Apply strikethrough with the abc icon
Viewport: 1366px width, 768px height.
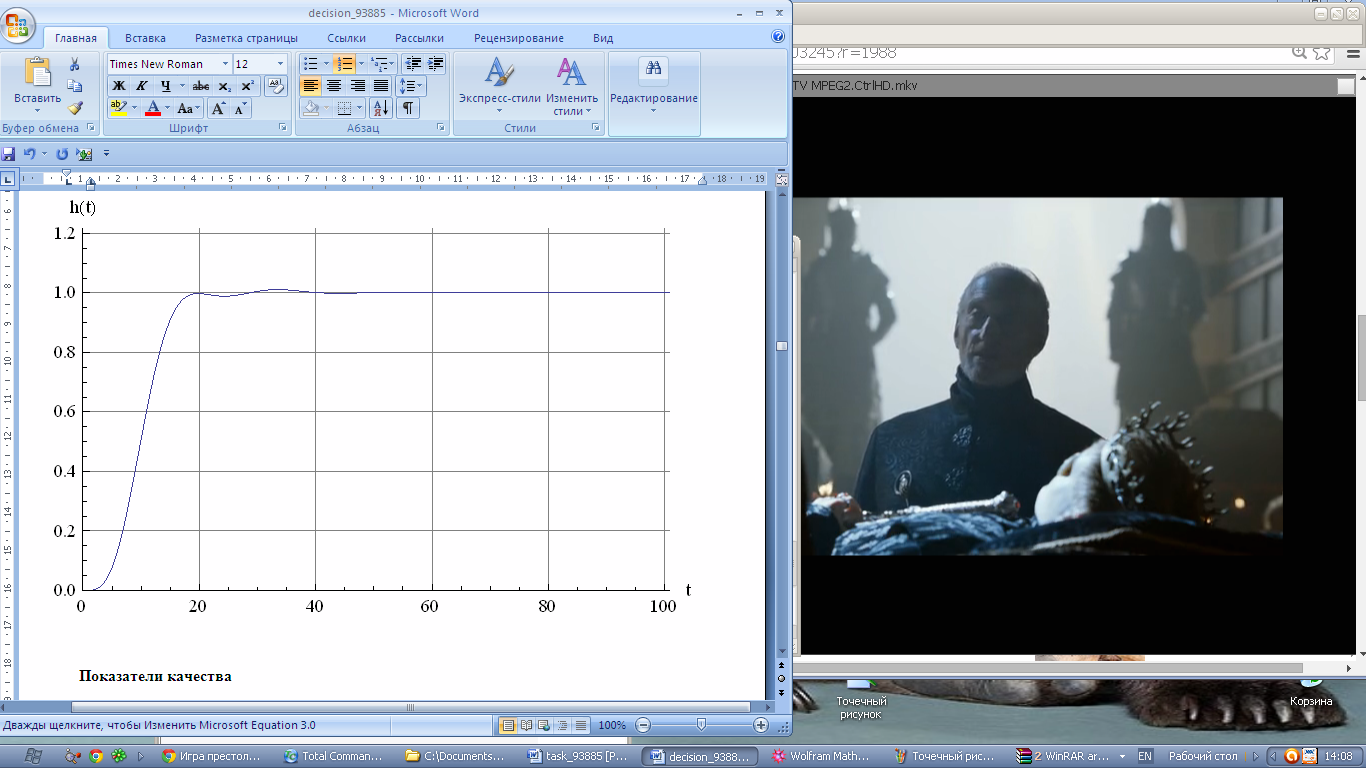[201, 86]
